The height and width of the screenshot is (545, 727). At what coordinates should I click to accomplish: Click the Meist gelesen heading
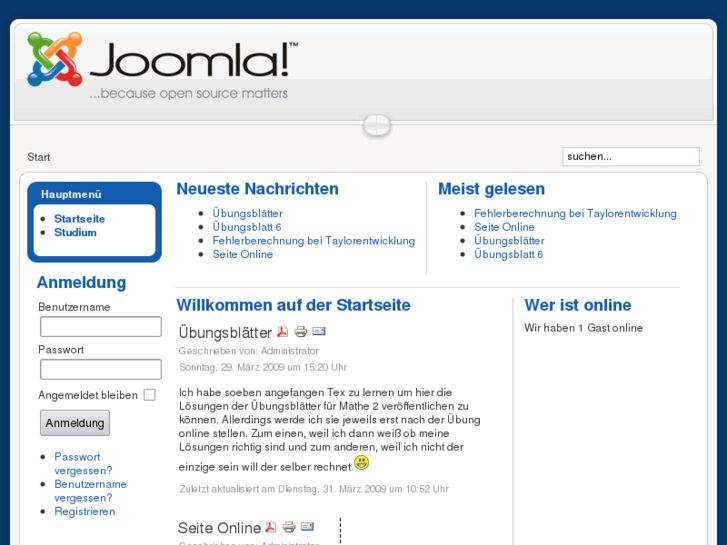[491, 189]
